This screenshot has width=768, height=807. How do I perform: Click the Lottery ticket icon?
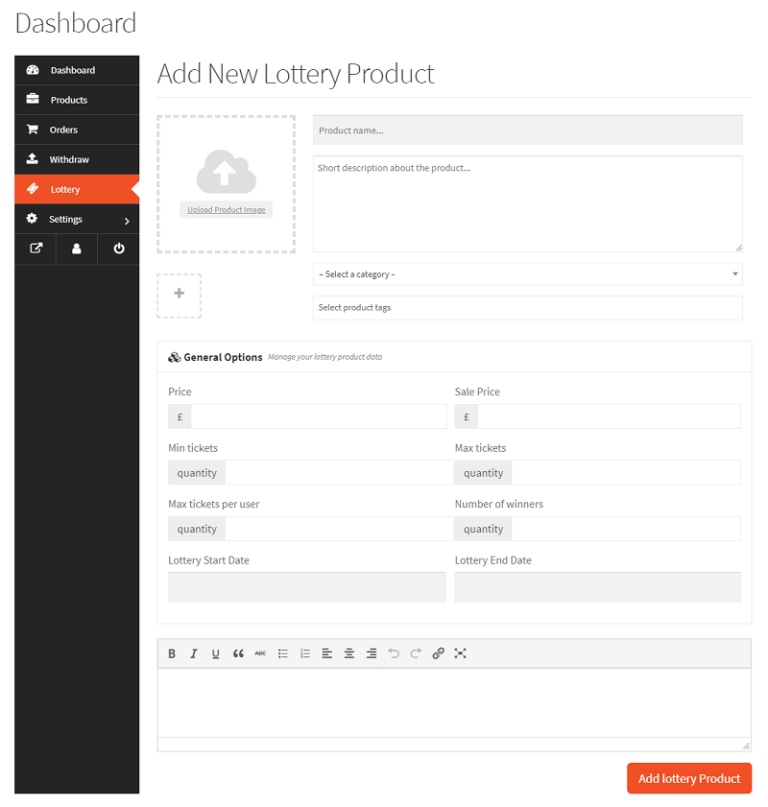32,188
